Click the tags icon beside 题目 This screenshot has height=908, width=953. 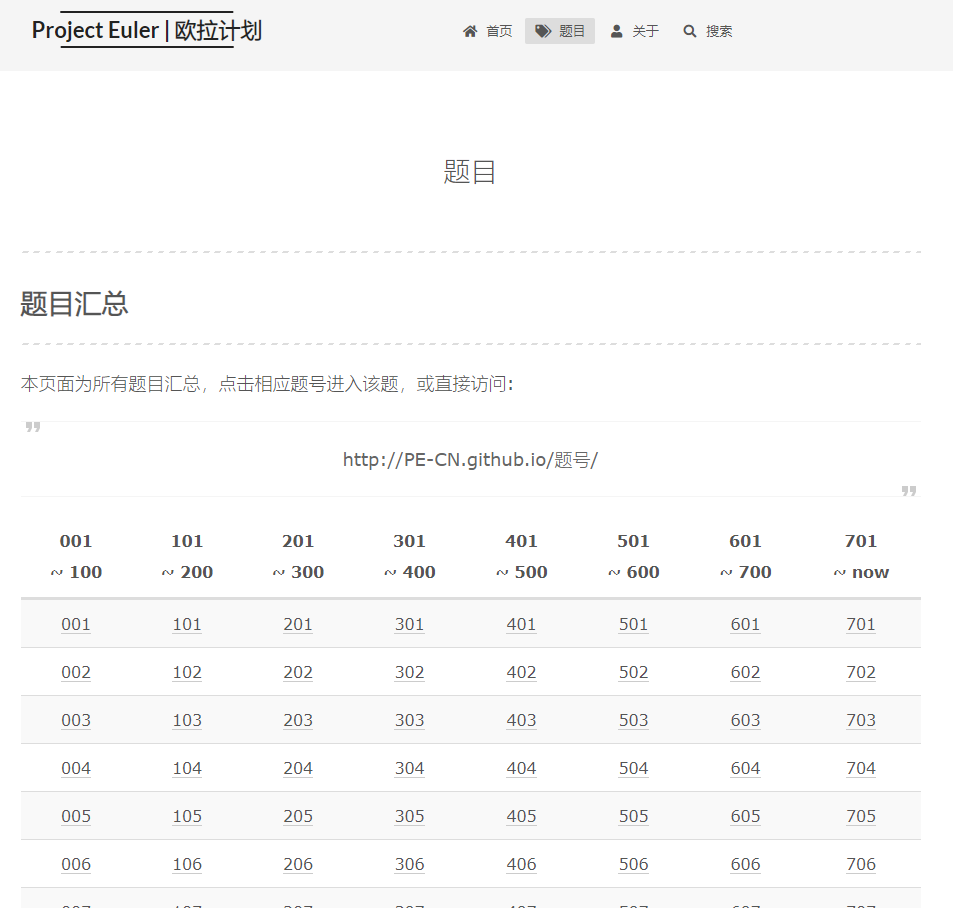(543, 31)
